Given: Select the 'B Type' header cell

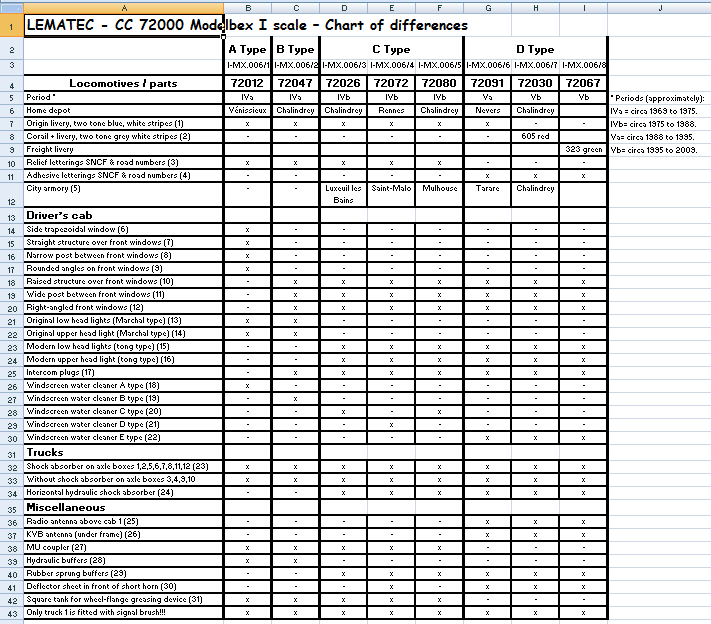Looking at the screenshot, I should point(295,49).
